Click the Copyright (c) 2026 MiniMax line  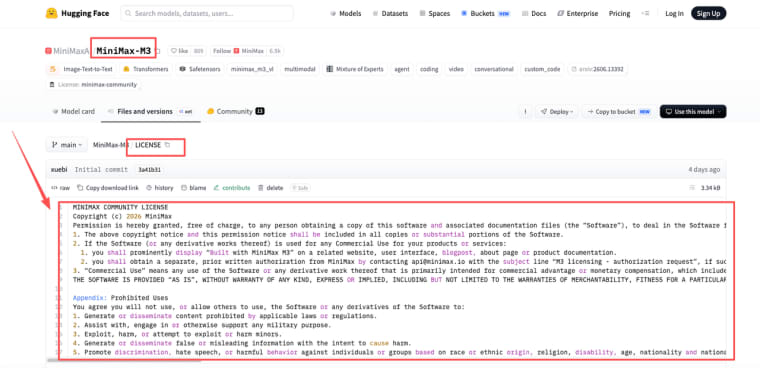[122, 216]
